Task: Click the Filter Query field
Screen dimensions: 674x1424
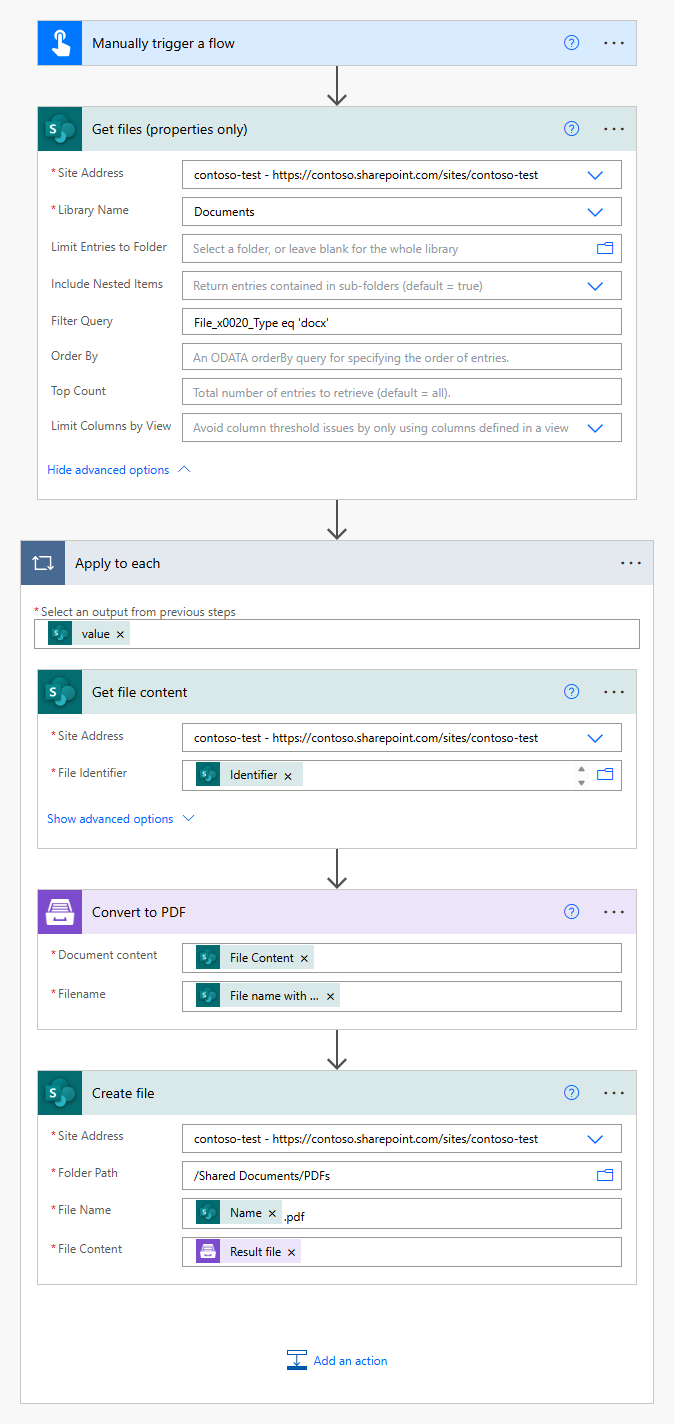Action: (x=402, y=322)
